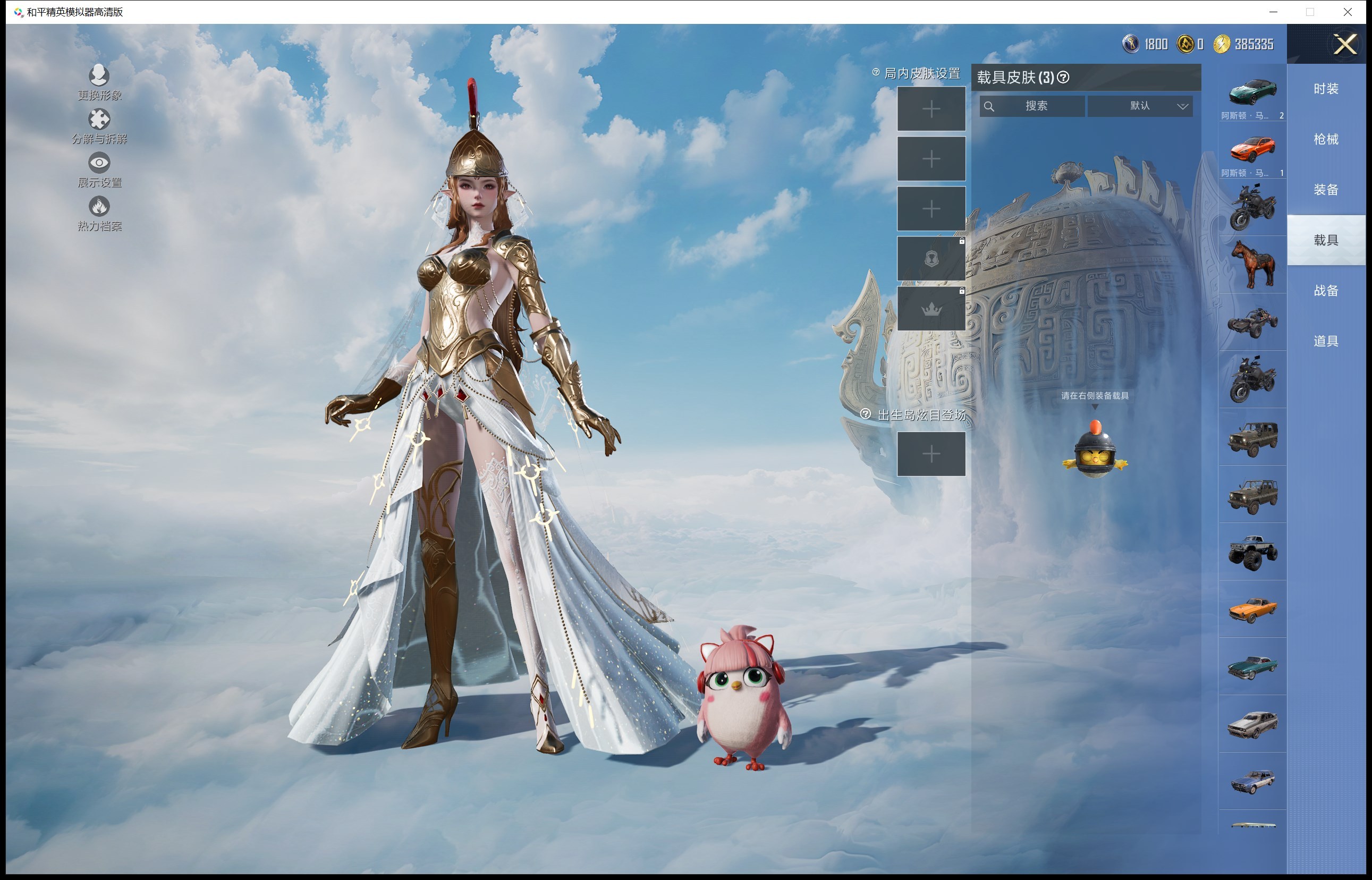1372x880 pixels.
Task: Select the first black motorcycle skin
Action: (x=1252, y=207)
